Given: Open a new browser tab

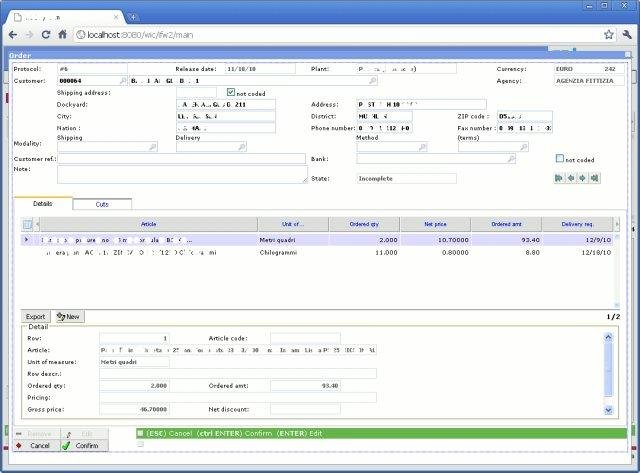Looking at the screenshot, I should pyautogui.click(x=133, y=17).
